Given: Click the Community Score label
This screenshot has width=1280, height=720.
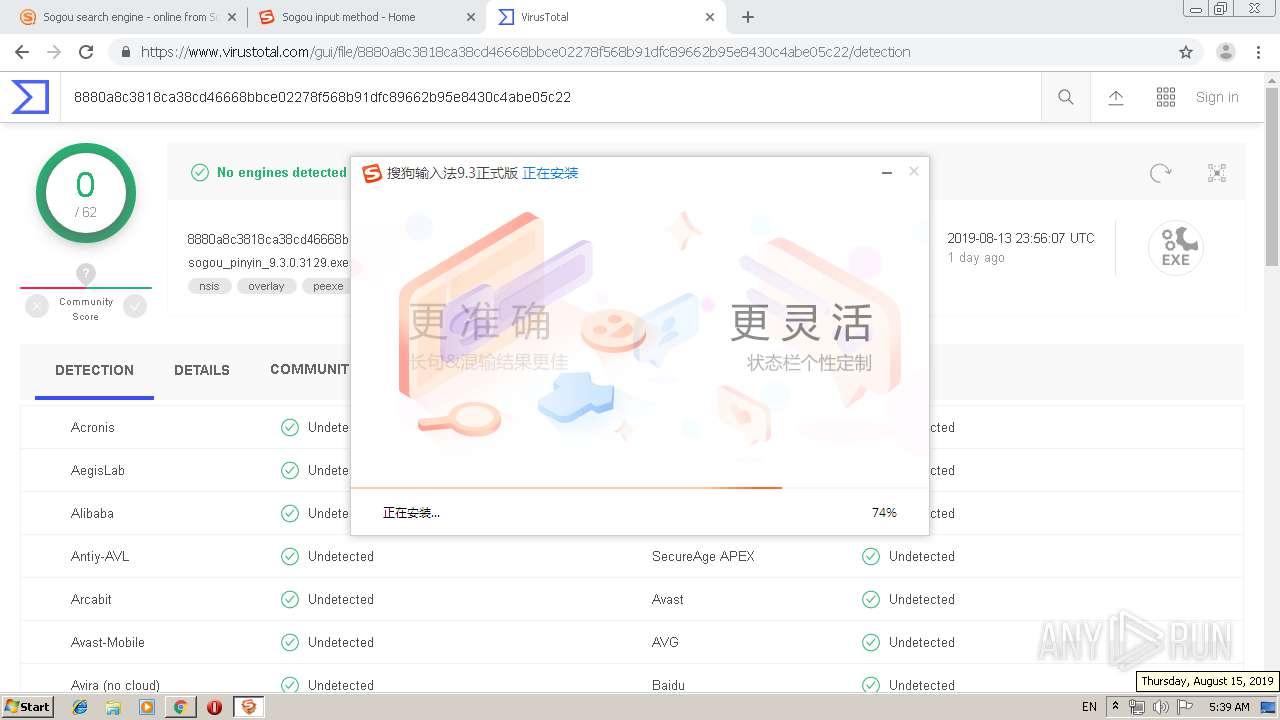Looking at the screenshot, I should click(86, 308).
